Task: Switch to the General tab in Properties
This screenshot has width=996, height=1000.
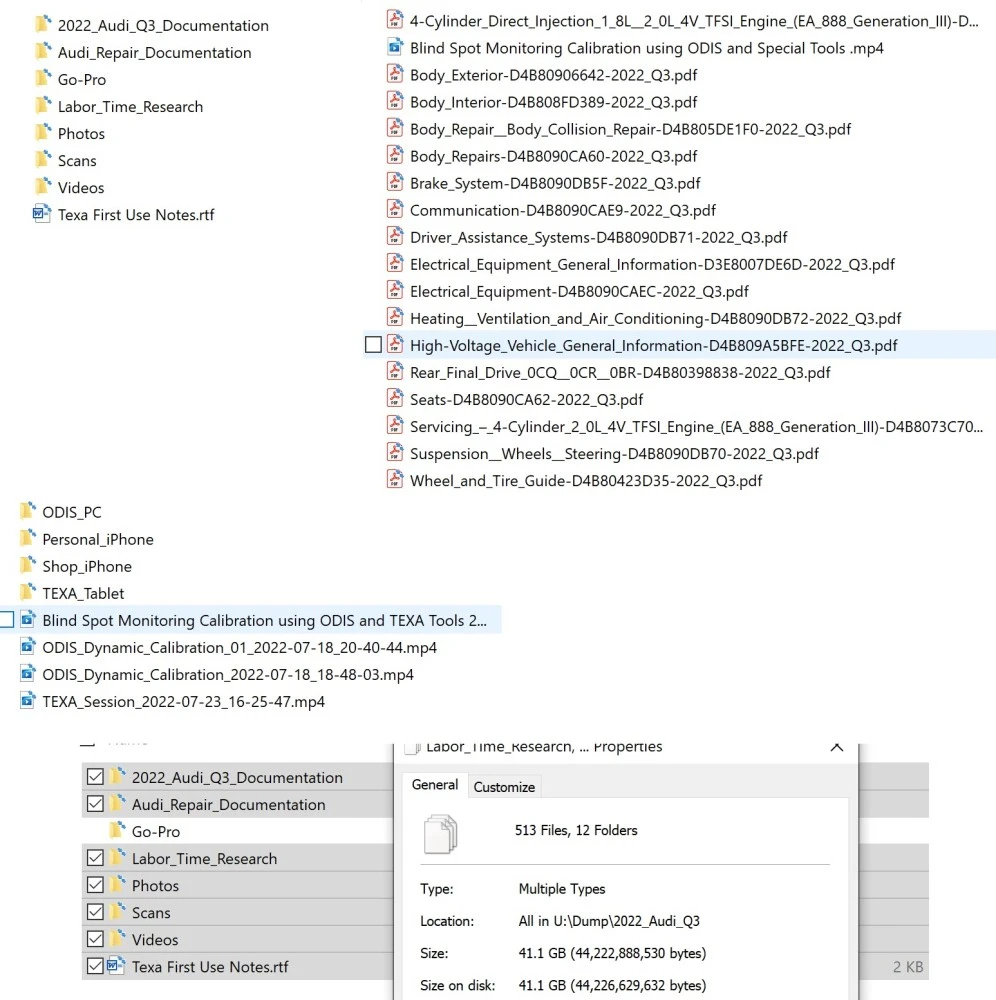Action: click(435, 785)
